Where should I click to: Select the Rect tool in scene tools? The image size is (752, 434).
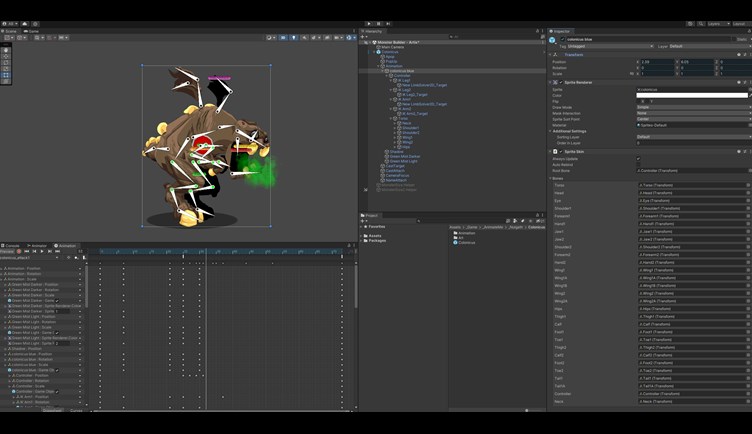(6, 75)
